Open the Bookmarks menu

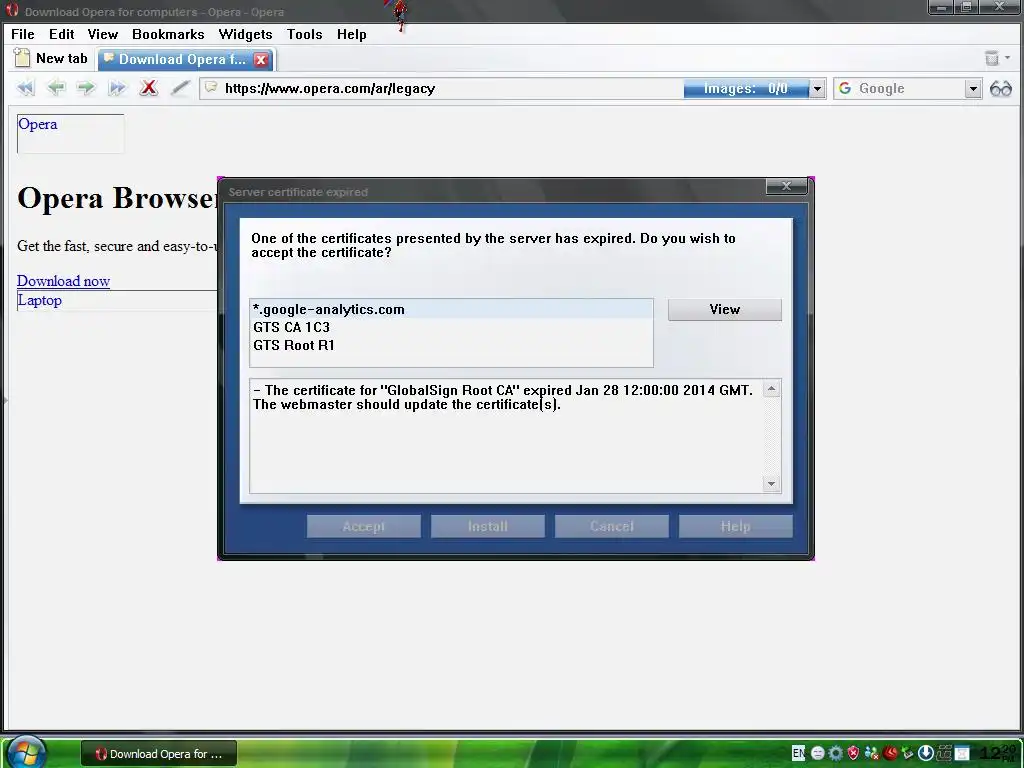(x=168, y=34)
